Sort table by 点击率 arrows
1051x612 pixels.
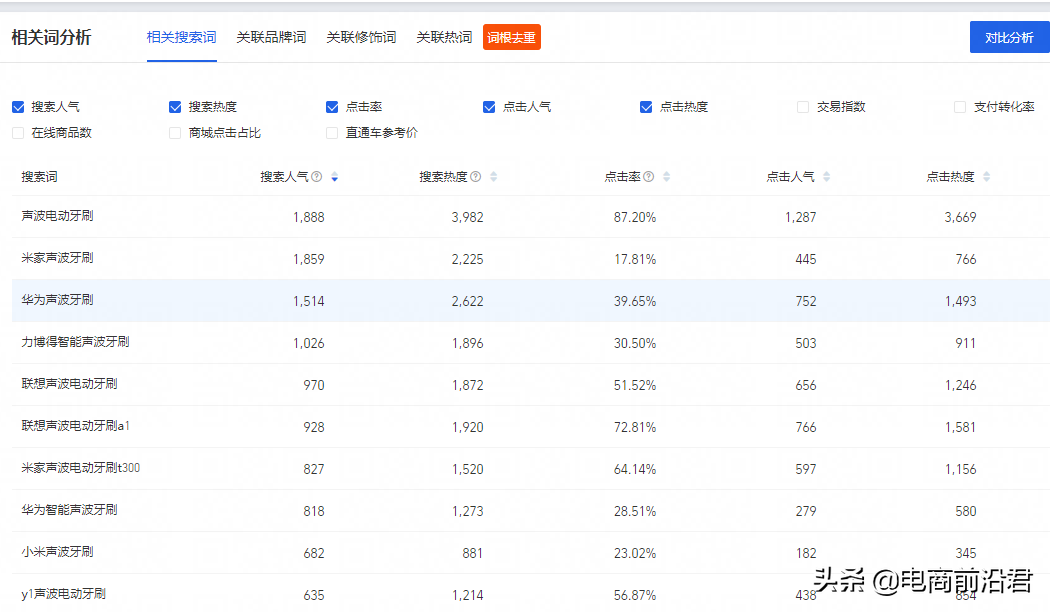click(x=666, y=177)
